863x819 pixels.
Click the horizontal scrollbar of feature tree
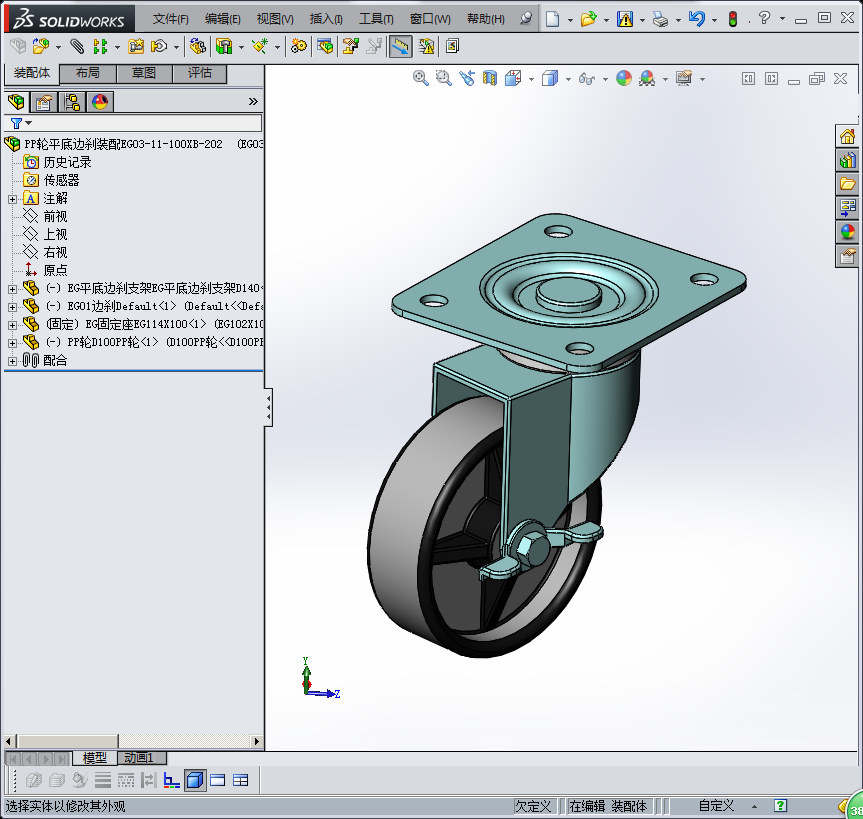click(x=132, y=741)
